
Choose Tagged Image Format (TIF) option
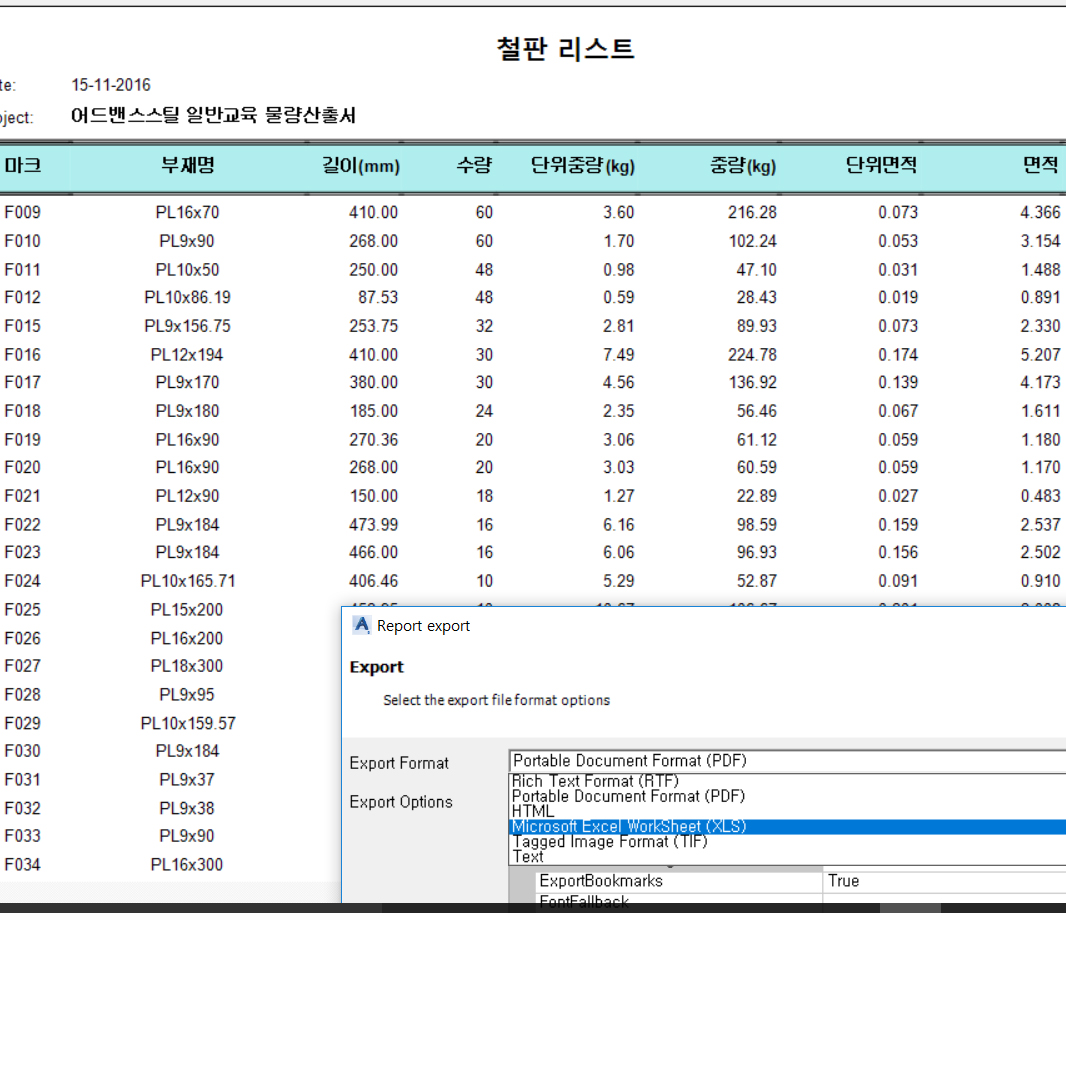787,842
